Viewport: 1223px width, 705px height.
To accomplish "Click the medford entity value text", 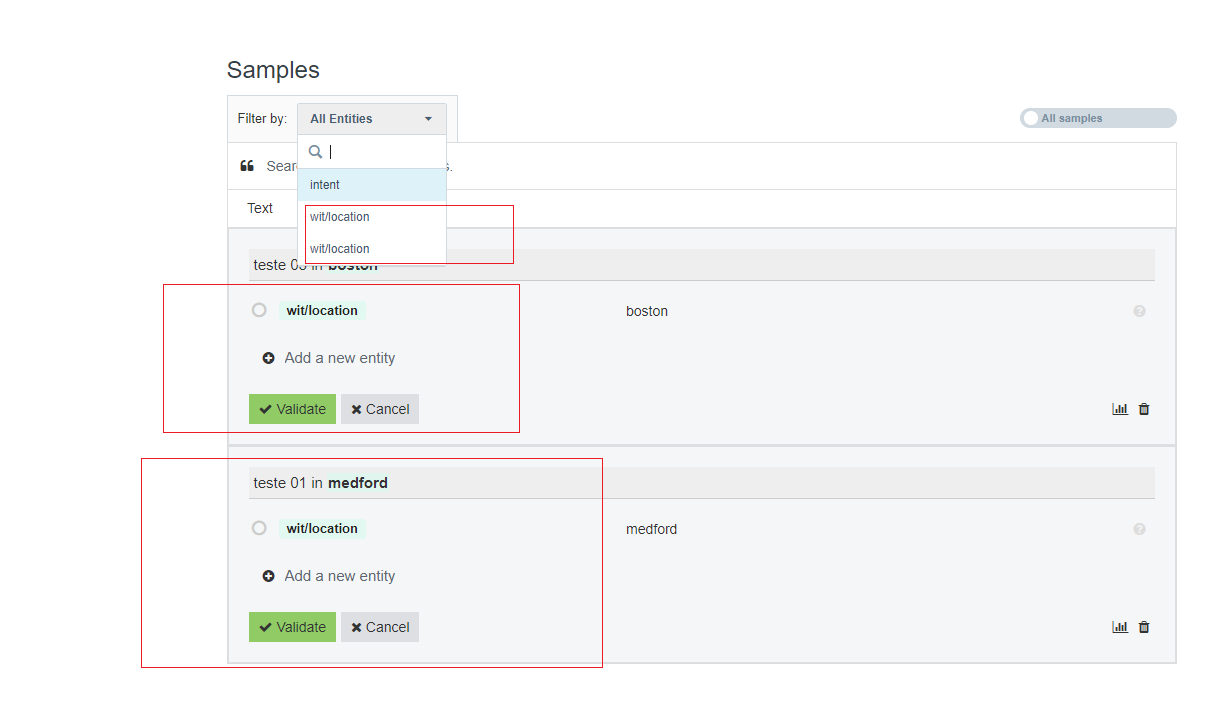I will tap(652, 529).
